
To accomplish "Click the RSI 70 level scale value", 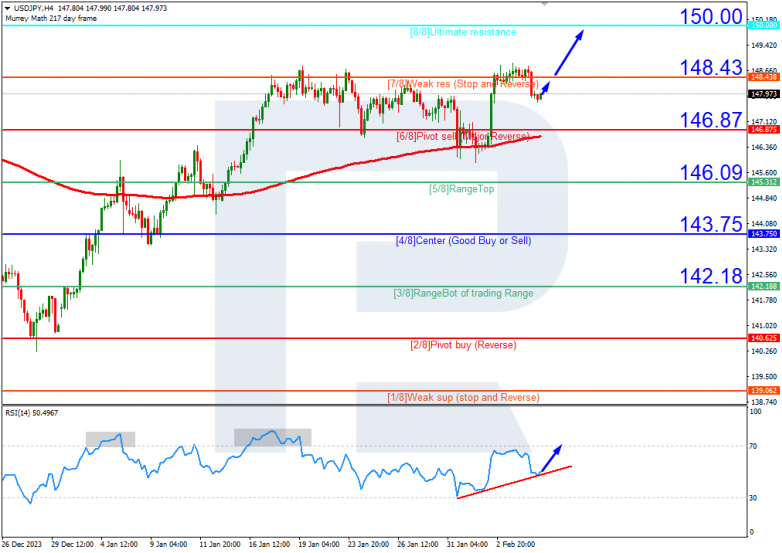I will tap(753, 446).
